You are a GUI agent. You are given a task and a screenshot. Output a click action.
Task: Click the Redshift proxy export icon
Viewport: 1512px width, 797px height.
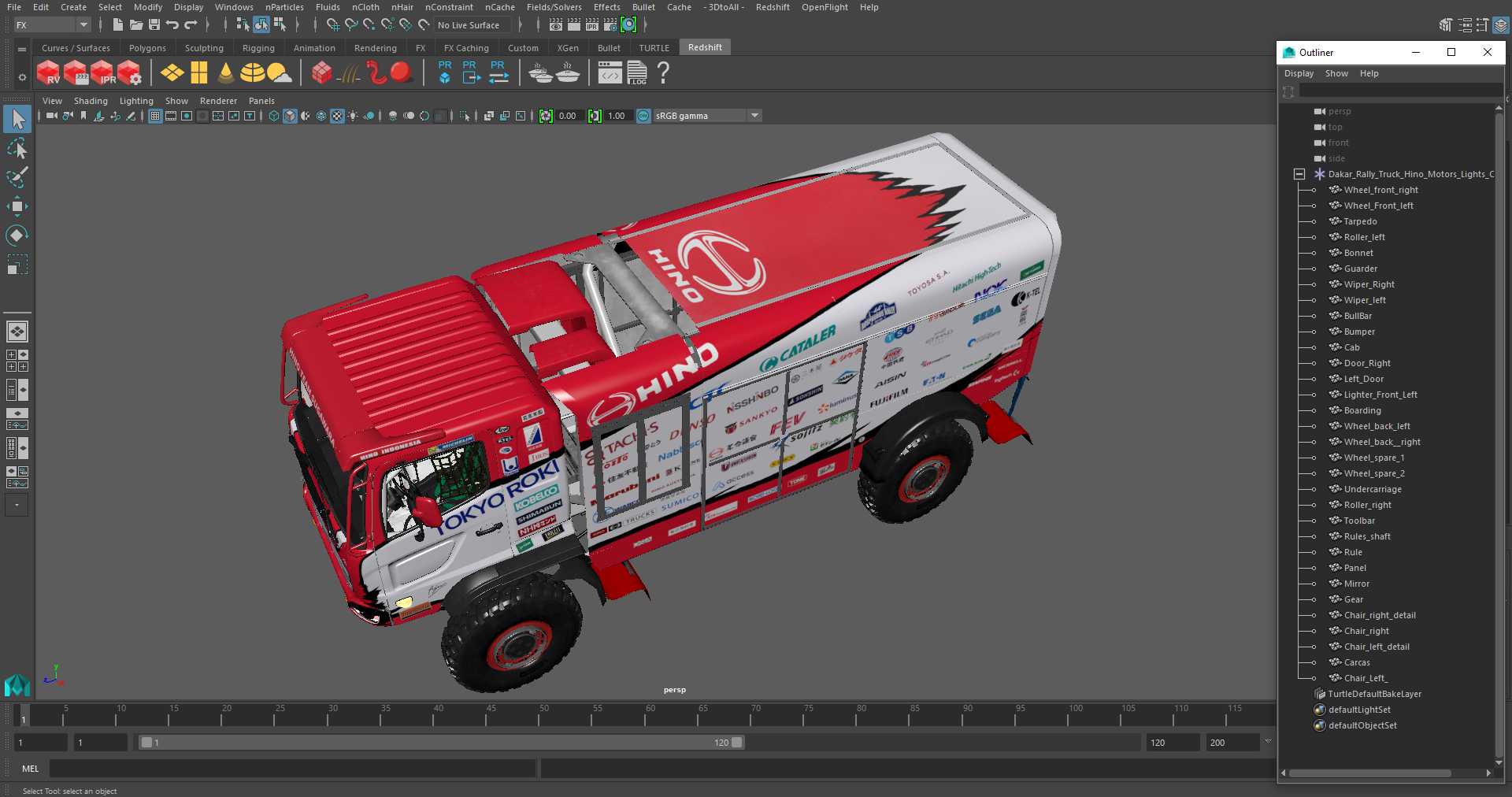[x=470, y=72]
